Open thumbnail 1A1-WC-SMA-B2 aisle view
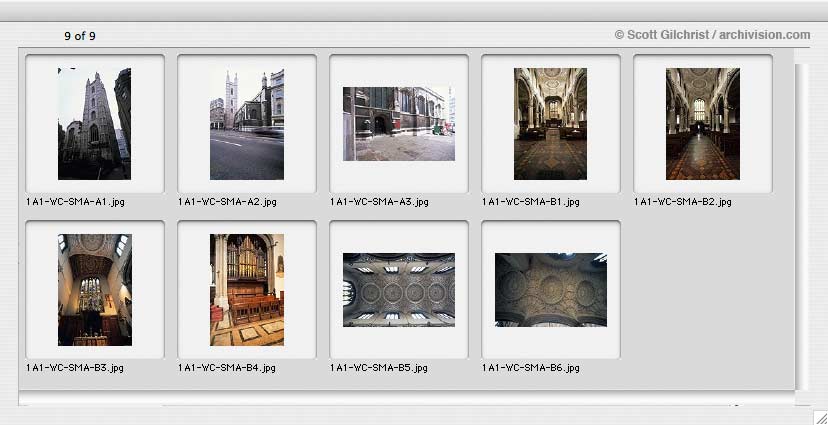The height and width of the screenshot is (425, 828). click(x=702, y=124)
